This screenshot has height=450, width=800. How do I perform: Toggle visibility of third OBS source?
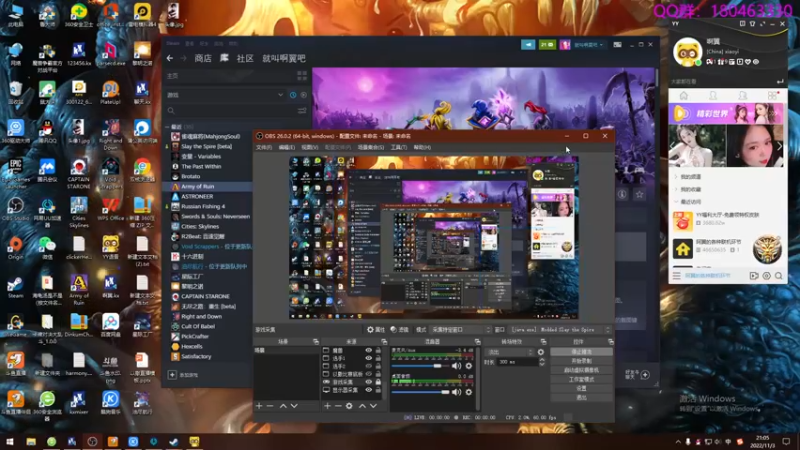(368, 366)
